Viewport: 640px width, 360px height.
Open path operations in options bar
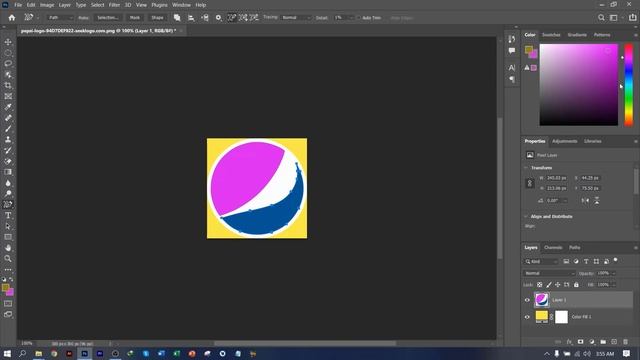point(177,18)
